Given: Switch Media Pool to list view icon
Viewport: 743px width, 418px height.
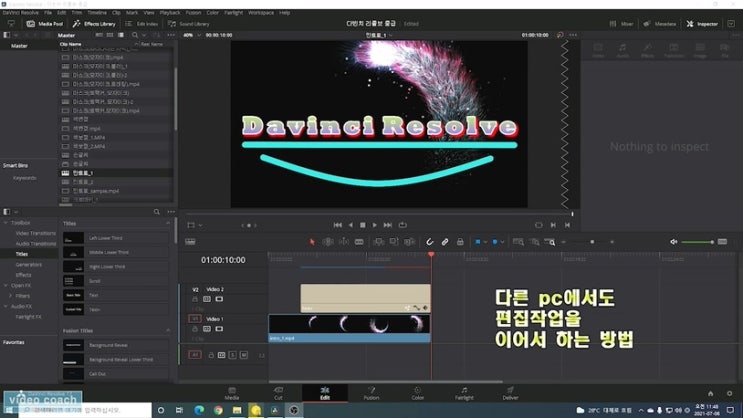Looking at the screenshot, I should pos(121,35).
